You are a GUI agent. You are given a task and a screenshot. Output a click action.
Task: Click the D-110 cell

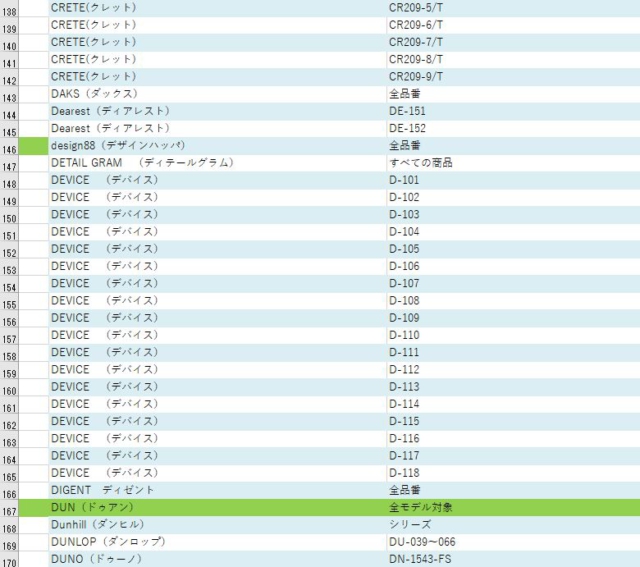tap(513, 335)
